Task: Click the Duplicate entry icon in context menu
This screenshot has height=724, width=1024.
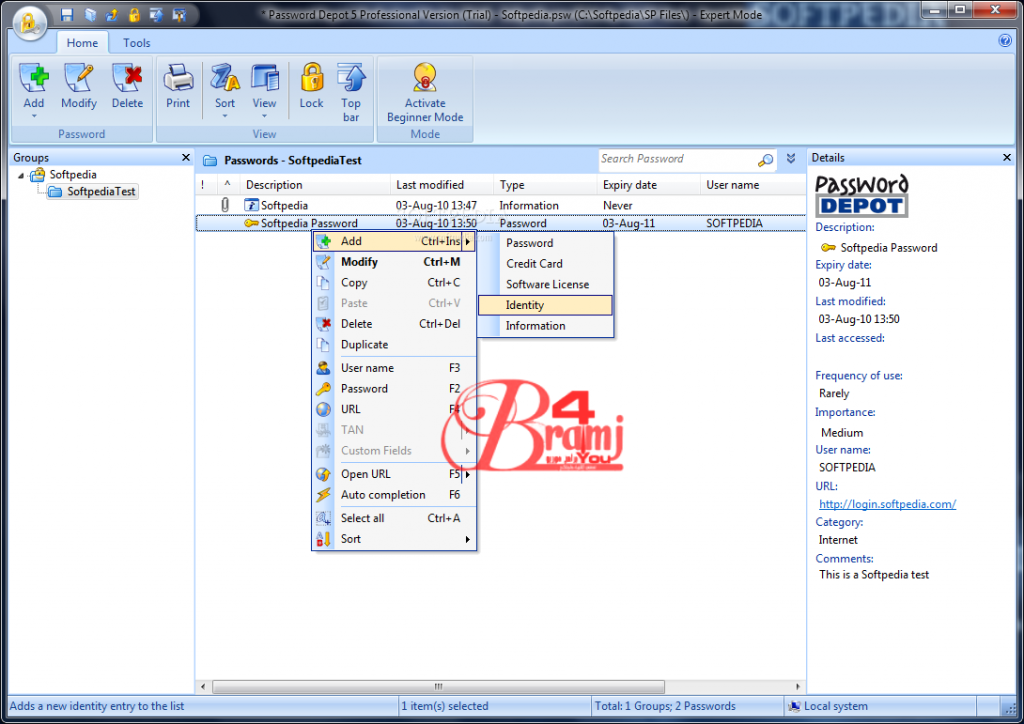Action: [323, 345]
